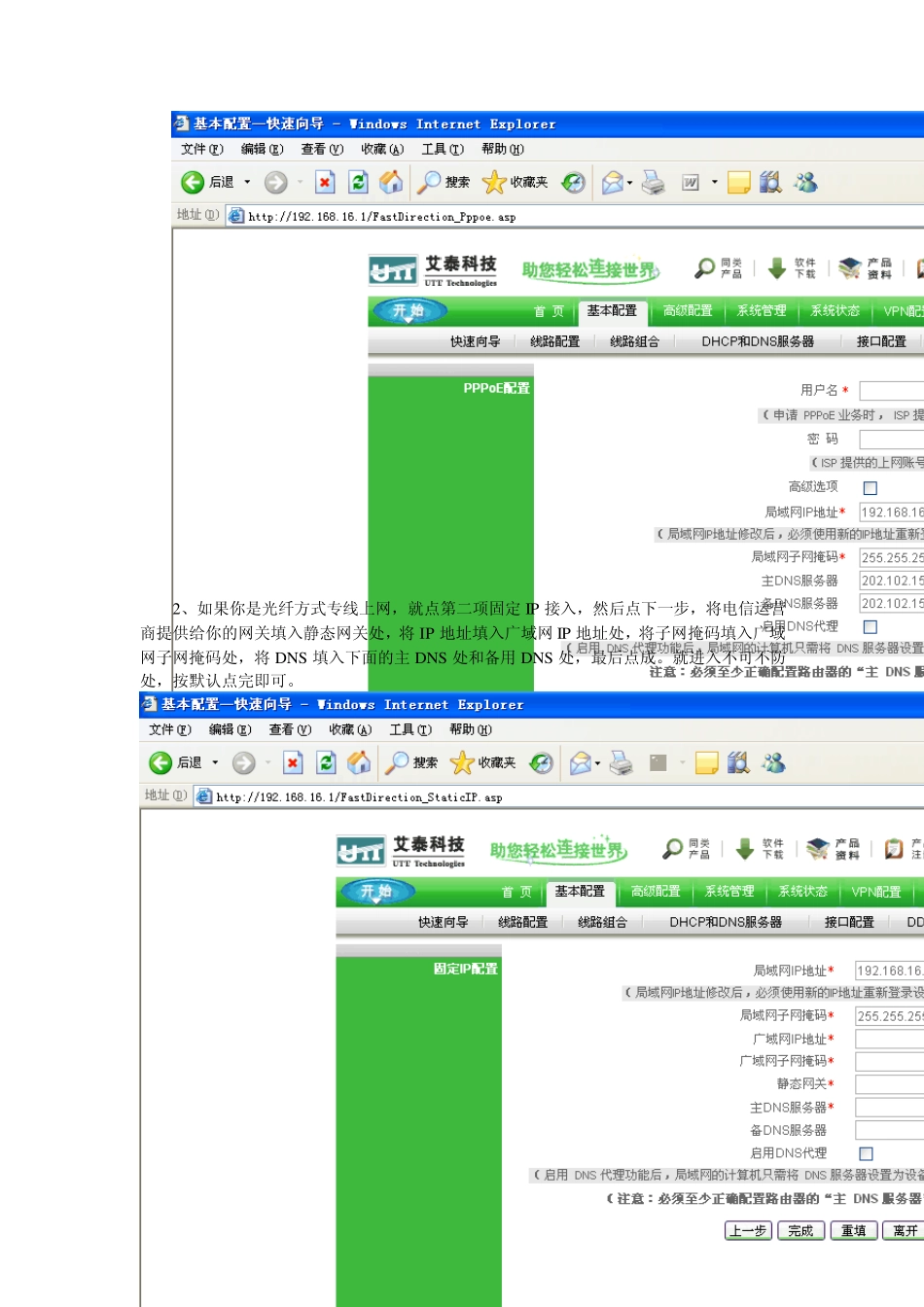Image resolution: width=924 pixels, height=1307 pixels.
Task: Open 文件(F) menu in the PPPoE browser window
Action: (202, 149)
